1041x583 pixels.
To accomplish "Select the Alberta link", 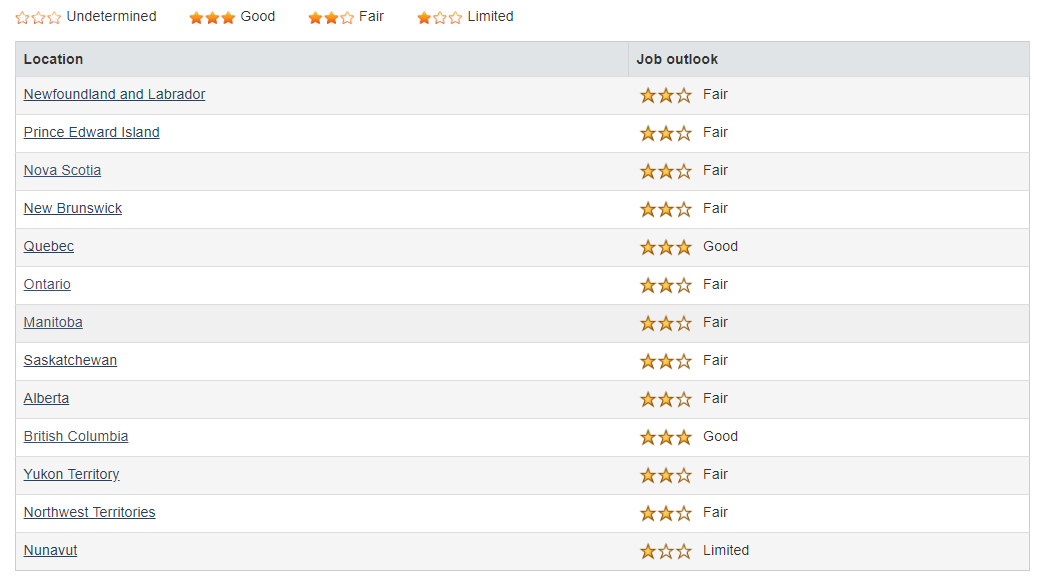I will (46, 398).
